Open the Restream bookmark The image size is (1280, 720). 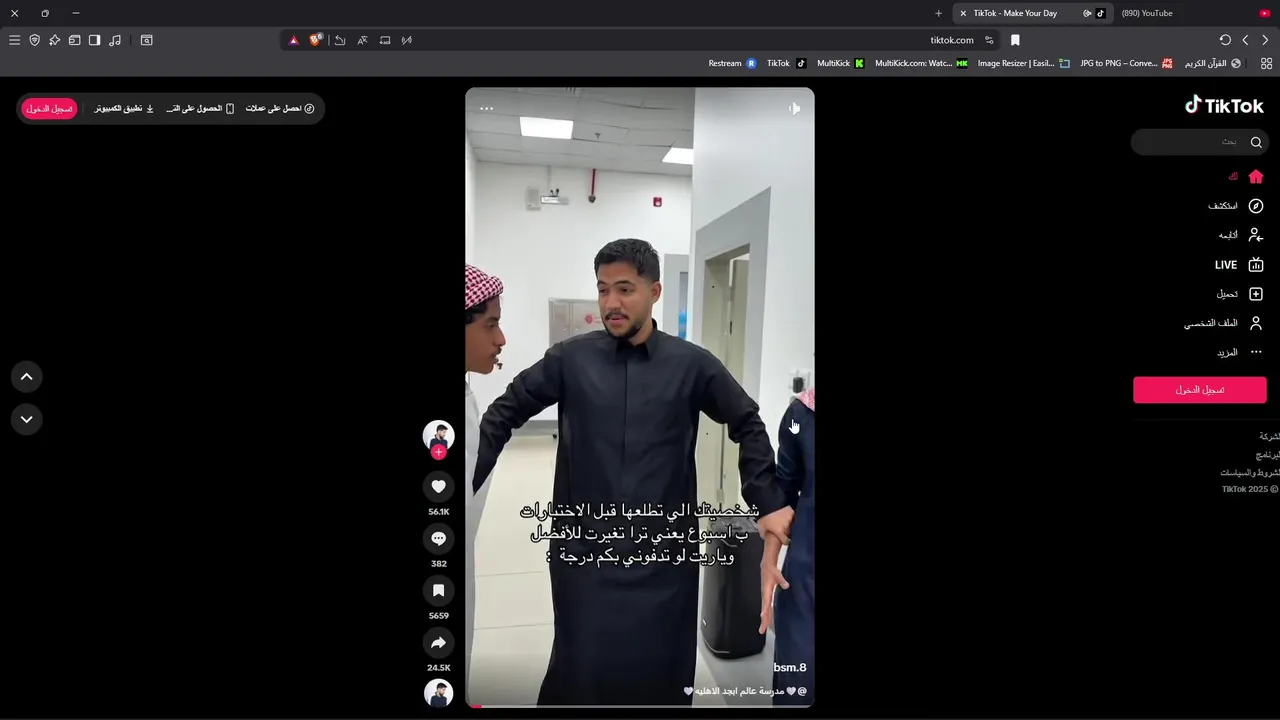[x=732, y=63]
